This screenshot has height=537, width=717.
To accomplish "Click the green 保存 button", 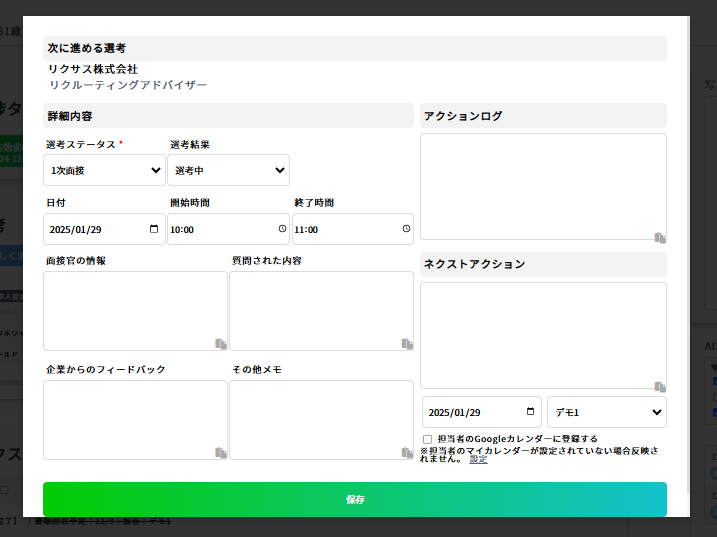I will (x=354, y=499).
